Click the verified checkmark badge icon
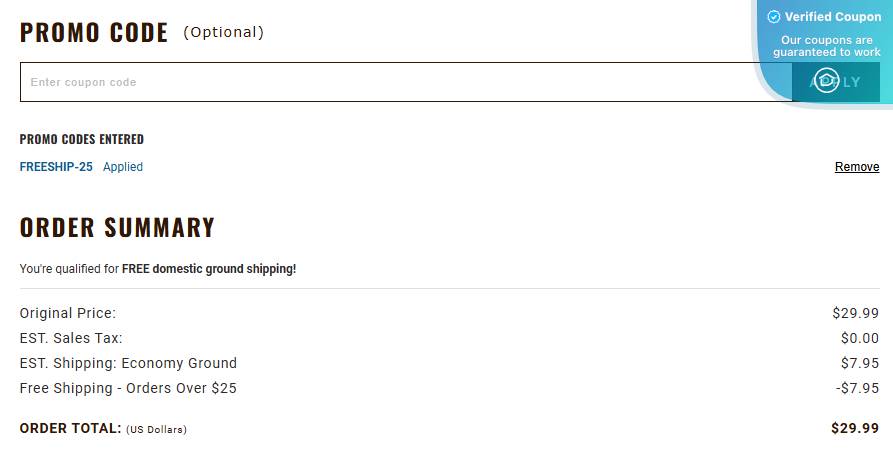Image resolution: width=893 pixels, height=452 pixels. click(773, 17)
